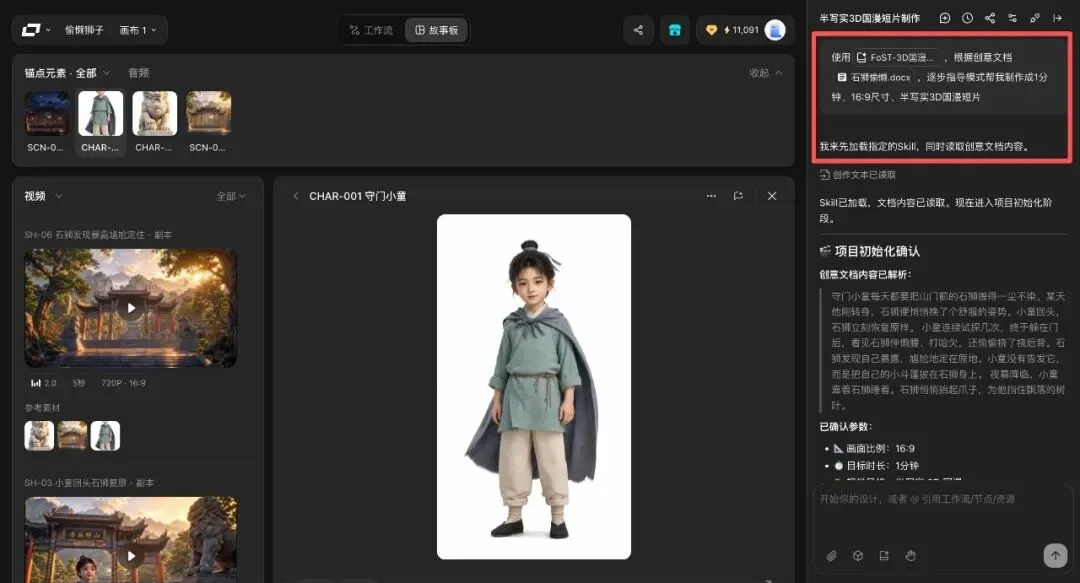Select the CHAR stone lion thumbnail
The height and width of the screenshot is (583, 1080).
pyautogui.click(x=154, y=114)
